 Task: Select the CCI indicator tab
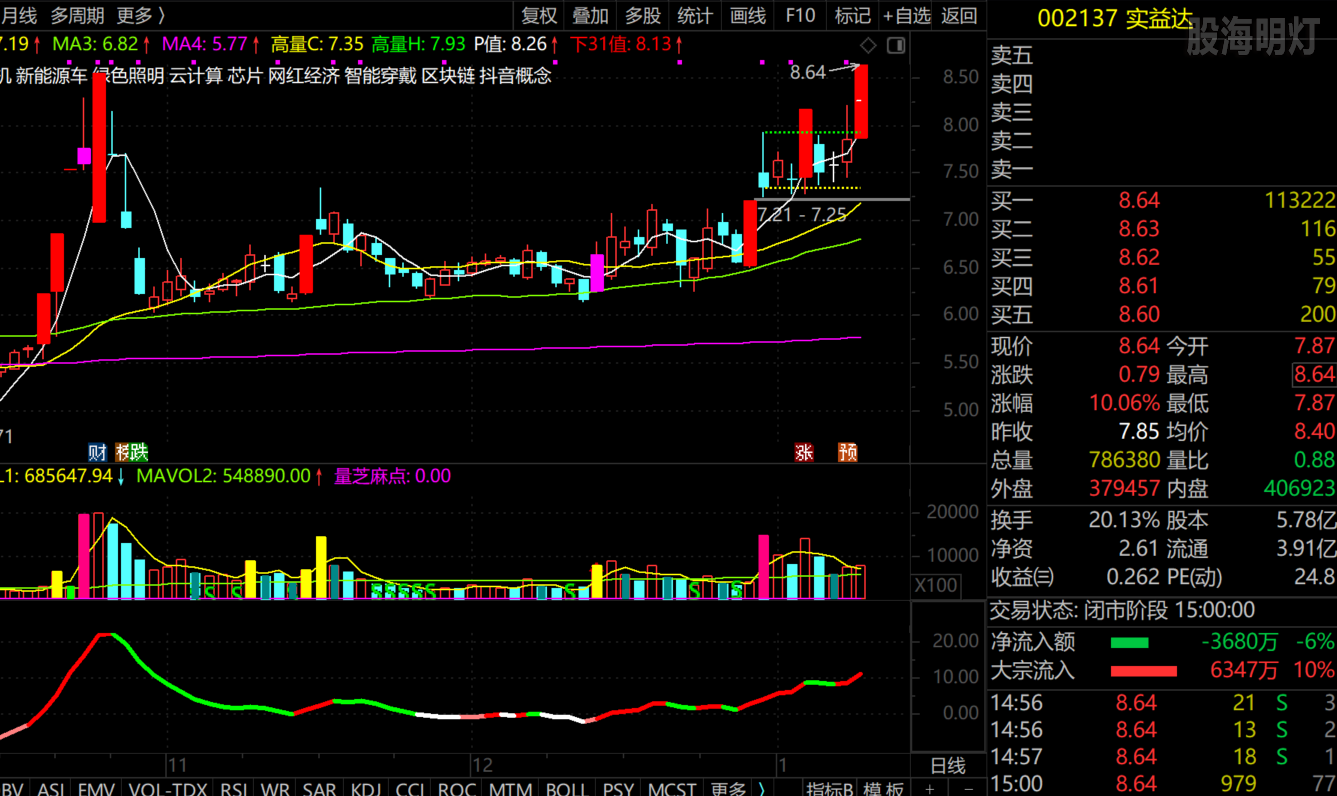(x=411, y=789)
